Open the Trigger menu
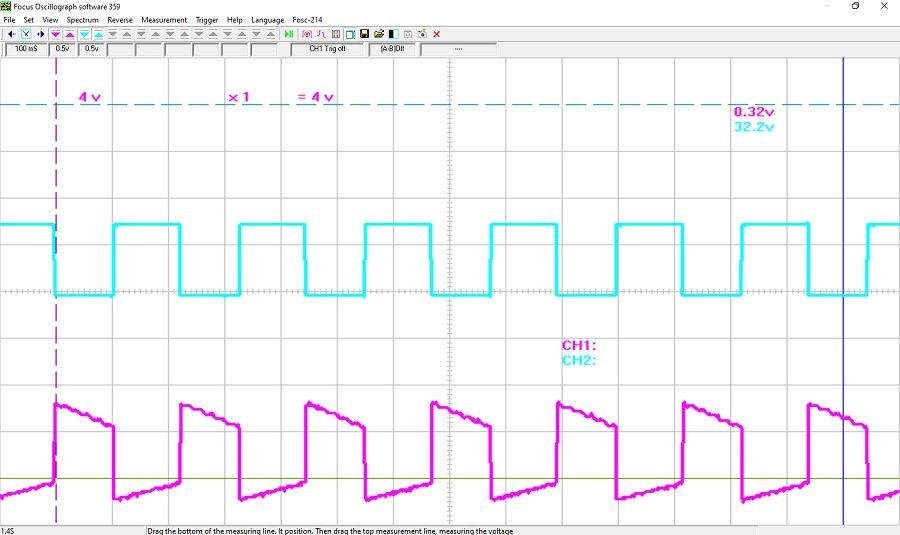Image resolution: width=900 pixels, height=535 pixels. [207, 20]
